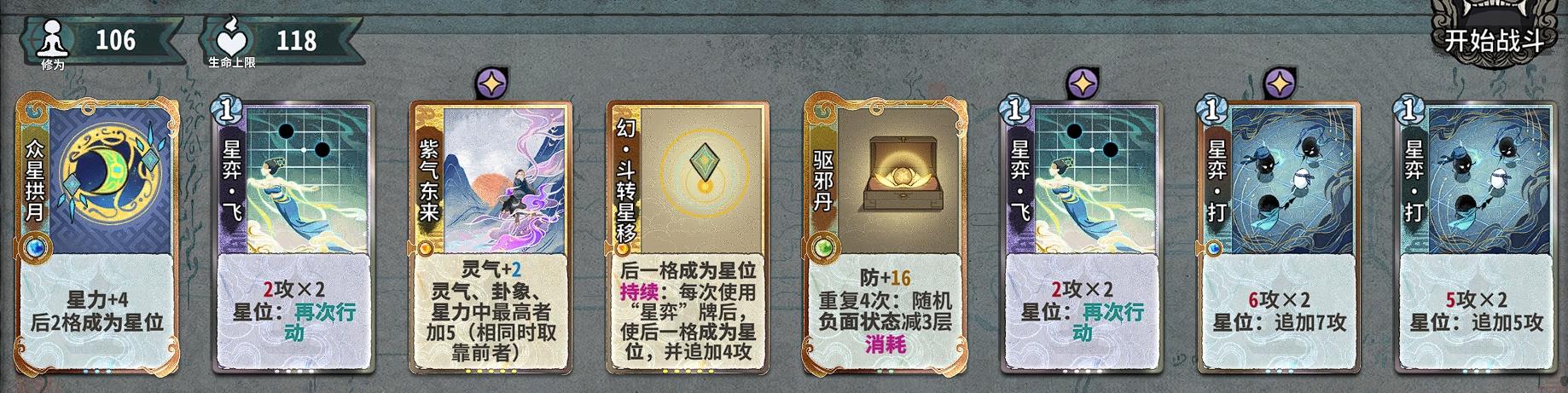
Task: Click the cost 1 badge on first 星弈·飞
Action: coord(226,109)
